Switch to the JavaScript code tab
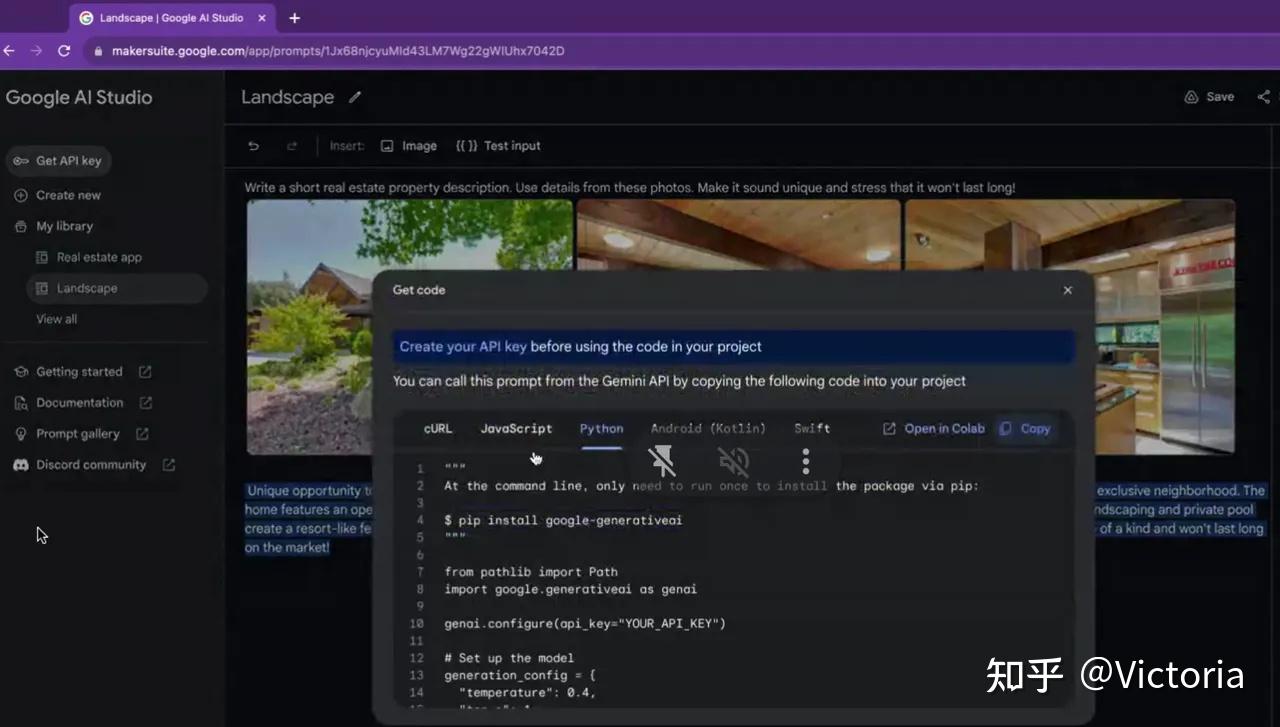Image resolution: width=1280 pixels, height=727 pixels. coord(516,428)
